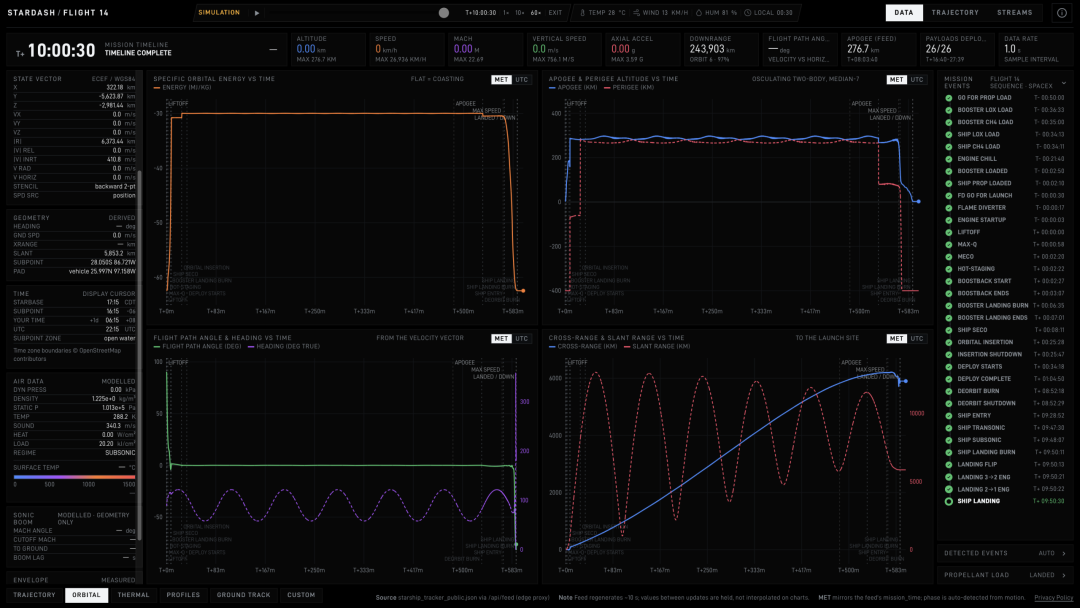The width and height of the screenshot is (1080, 608).
Task: Click the Go For Prop Load check icon
Action: coord(948,98)
